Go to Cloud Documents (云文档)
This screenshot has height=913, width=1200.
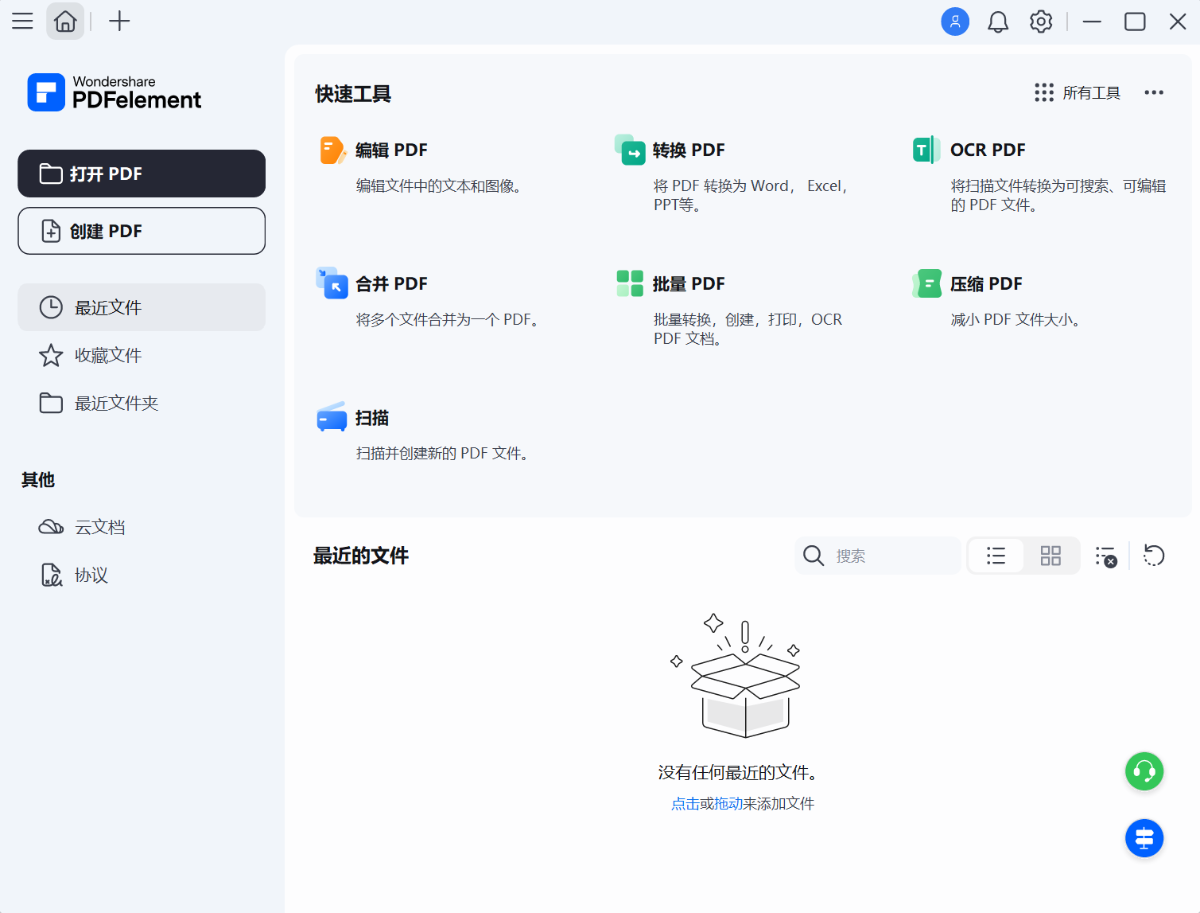(x=100, y=527)
